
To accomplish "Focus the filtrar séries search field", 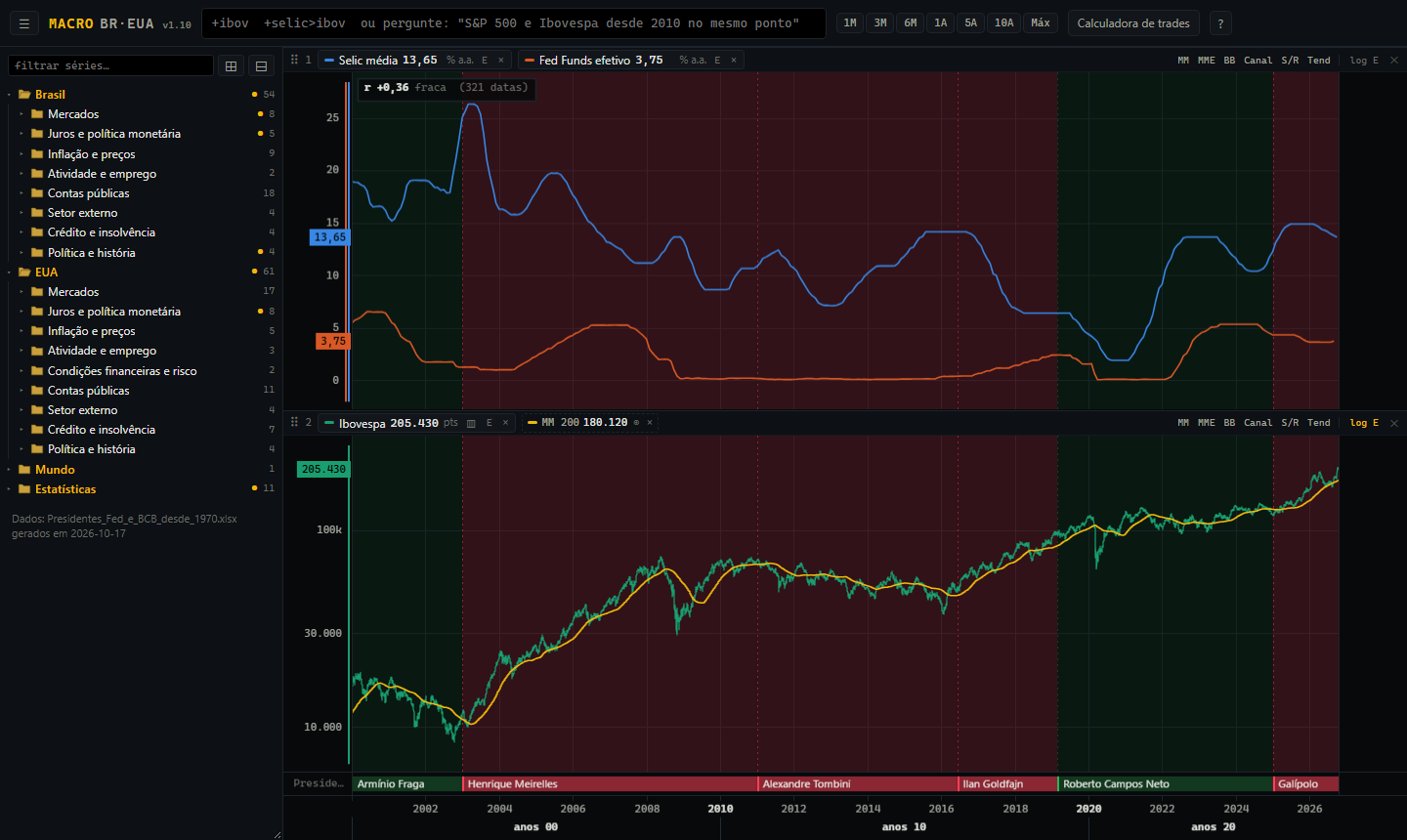I will point(110,65).
